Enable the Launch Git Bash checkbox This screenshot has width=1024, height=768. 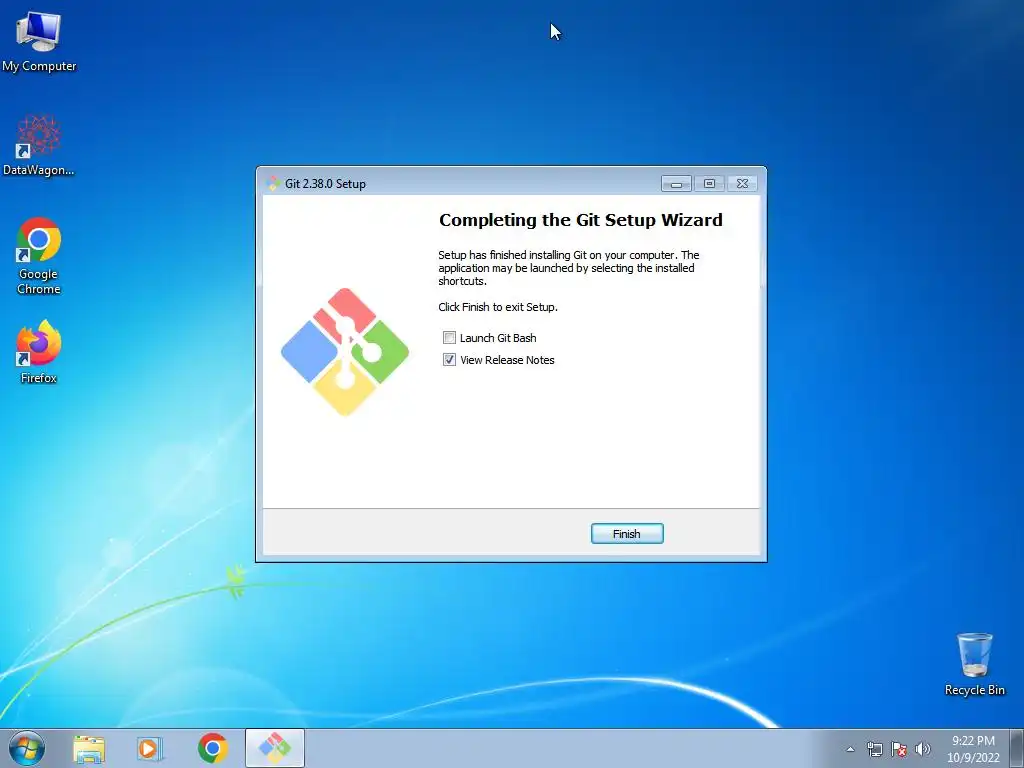[x=449, y=338]
